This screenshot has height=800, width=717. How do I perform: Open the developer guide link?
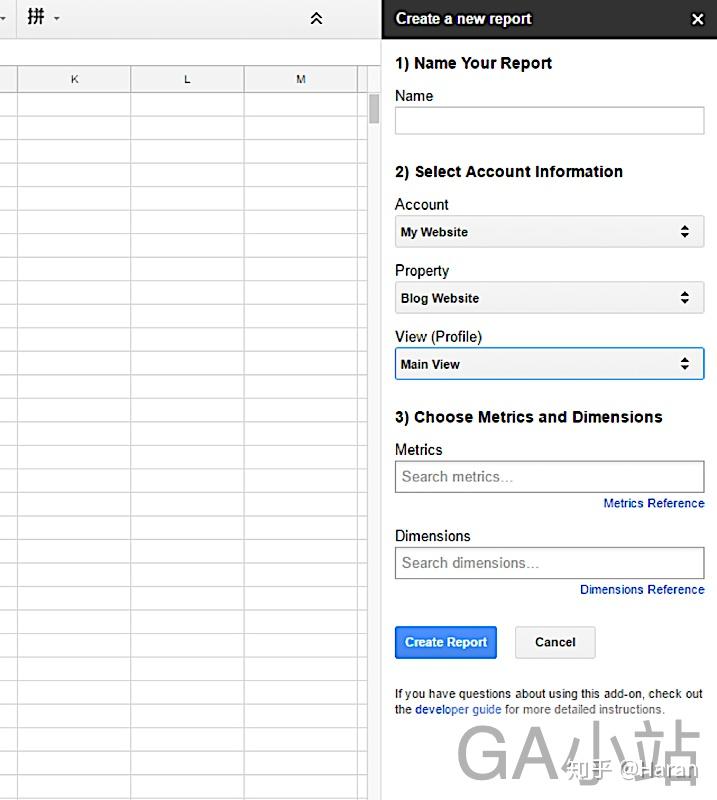(458, 710)
